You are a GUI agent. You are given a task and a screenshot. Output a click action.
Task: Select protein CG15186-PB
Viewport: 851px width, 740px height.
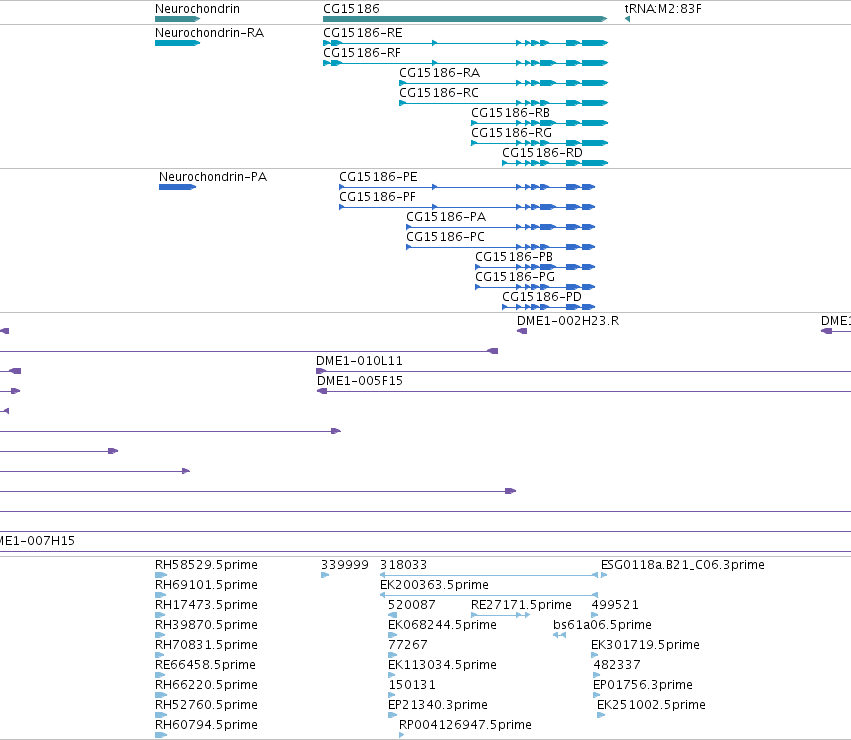click(x=514, y=257)
